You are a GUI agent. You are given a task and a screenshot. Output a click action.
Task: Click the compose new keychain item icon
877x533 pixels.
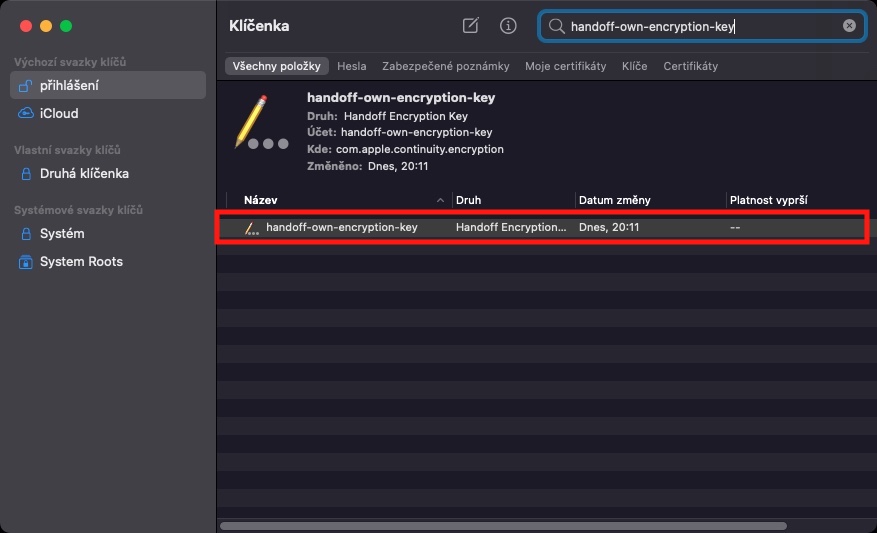[470, 26]
